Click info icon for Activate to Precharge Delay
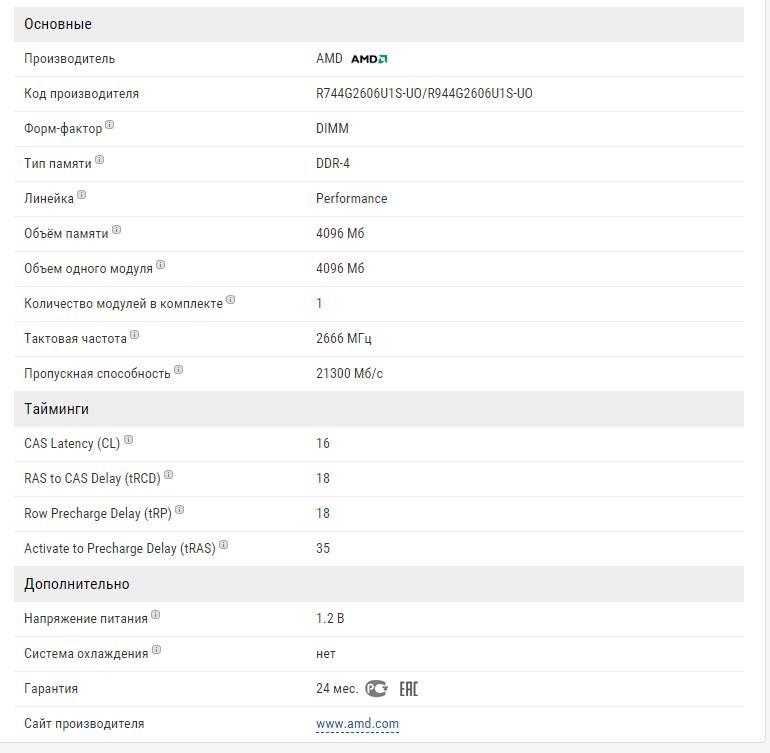This screenshot has width=770, height=753. point(223,545)
